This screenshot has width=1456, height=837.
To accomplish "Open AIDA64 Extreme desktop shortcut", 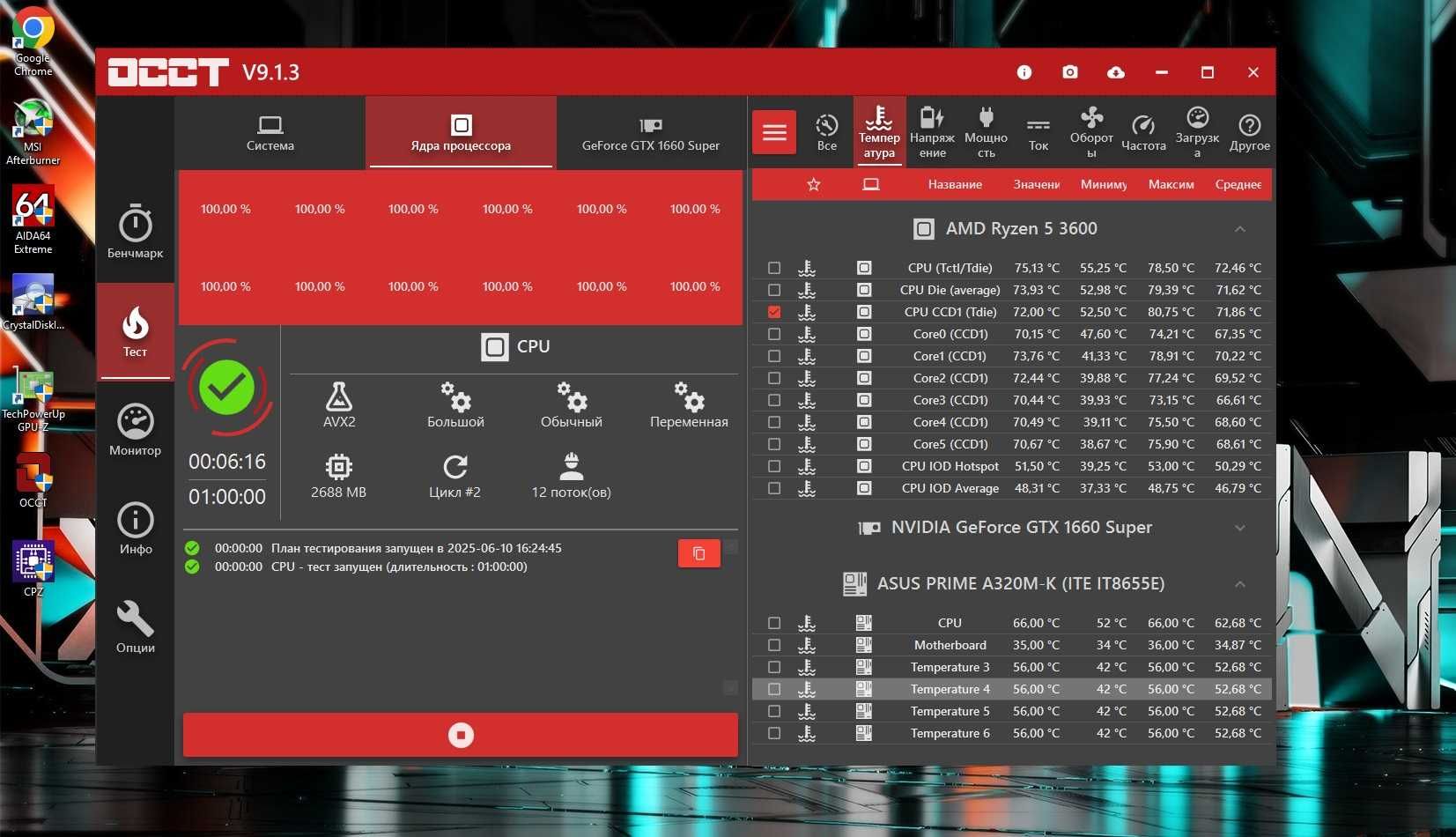I will (33, 220).
